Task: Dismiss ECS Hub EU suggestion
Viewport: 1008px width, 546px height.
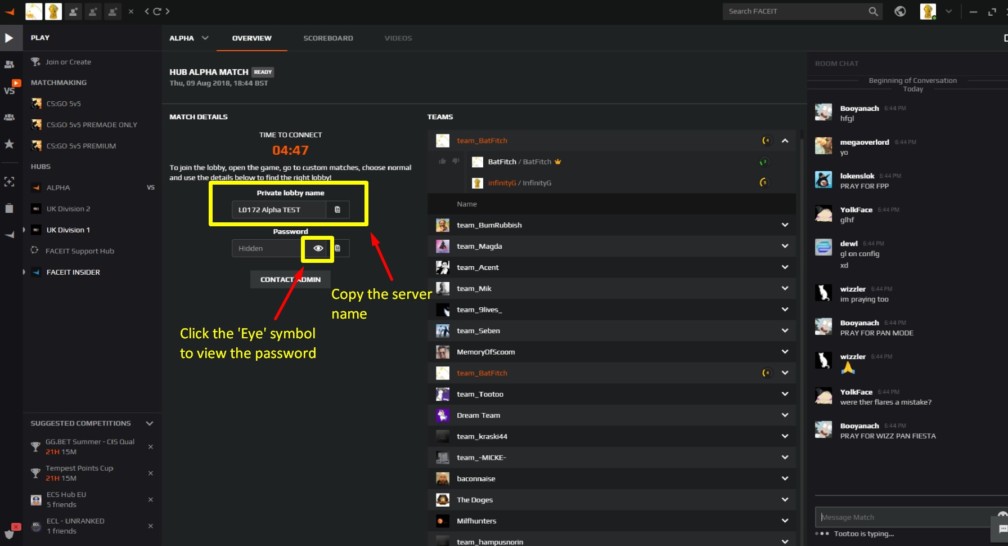Action: coord(150,499)
